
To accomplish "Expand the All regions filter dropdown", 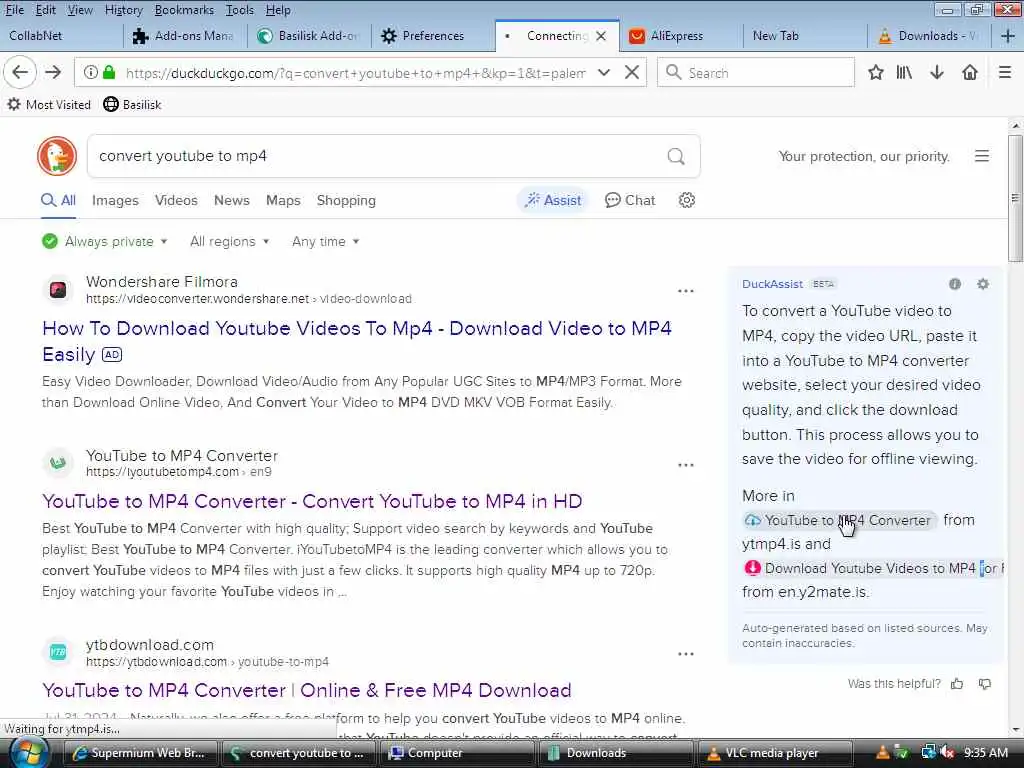I will coord(229,241).
